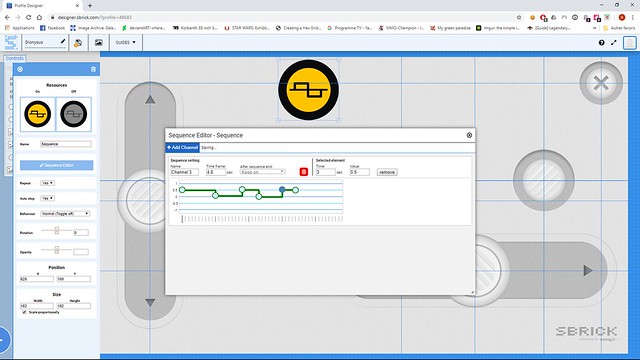Click the pencil icon beside the Dionysus name

pos(62,42)
